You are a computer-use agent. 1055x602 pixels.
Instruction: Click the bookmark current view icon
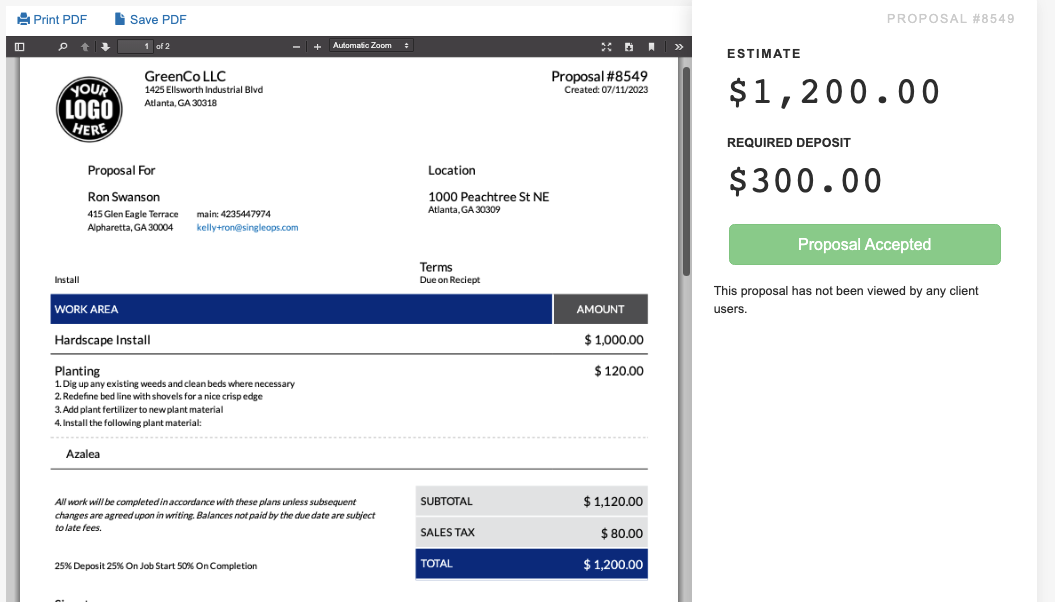point(651,47)
